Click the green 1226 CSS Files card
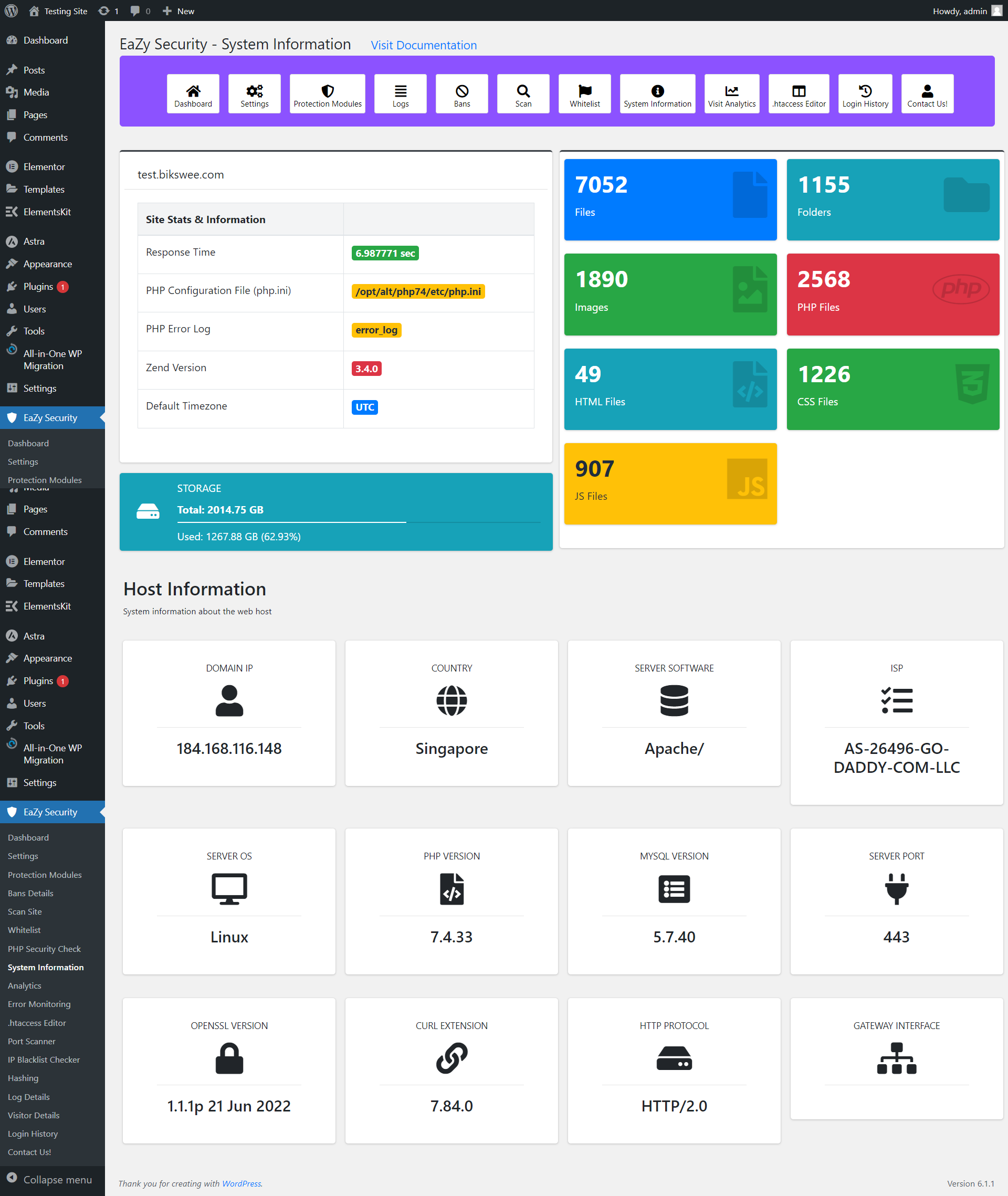 (x=892, y=389)
